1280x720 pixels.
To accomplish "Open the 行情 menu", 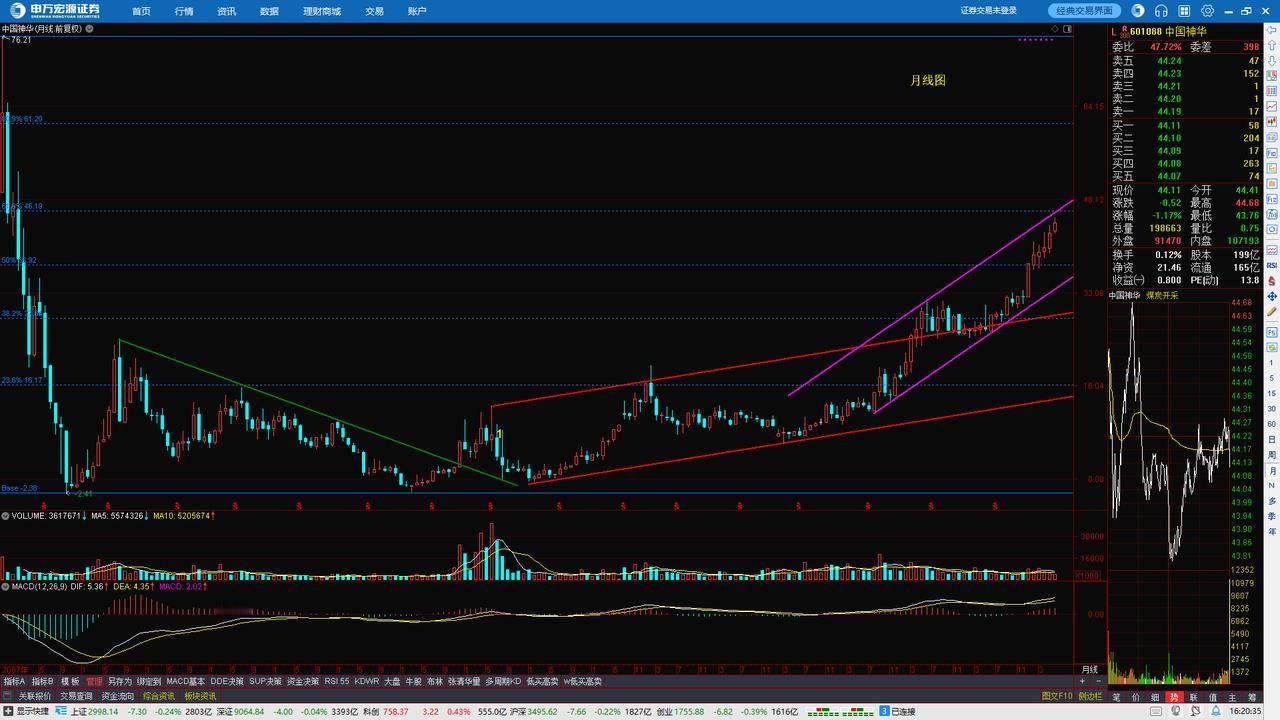I will click(184, 11).
